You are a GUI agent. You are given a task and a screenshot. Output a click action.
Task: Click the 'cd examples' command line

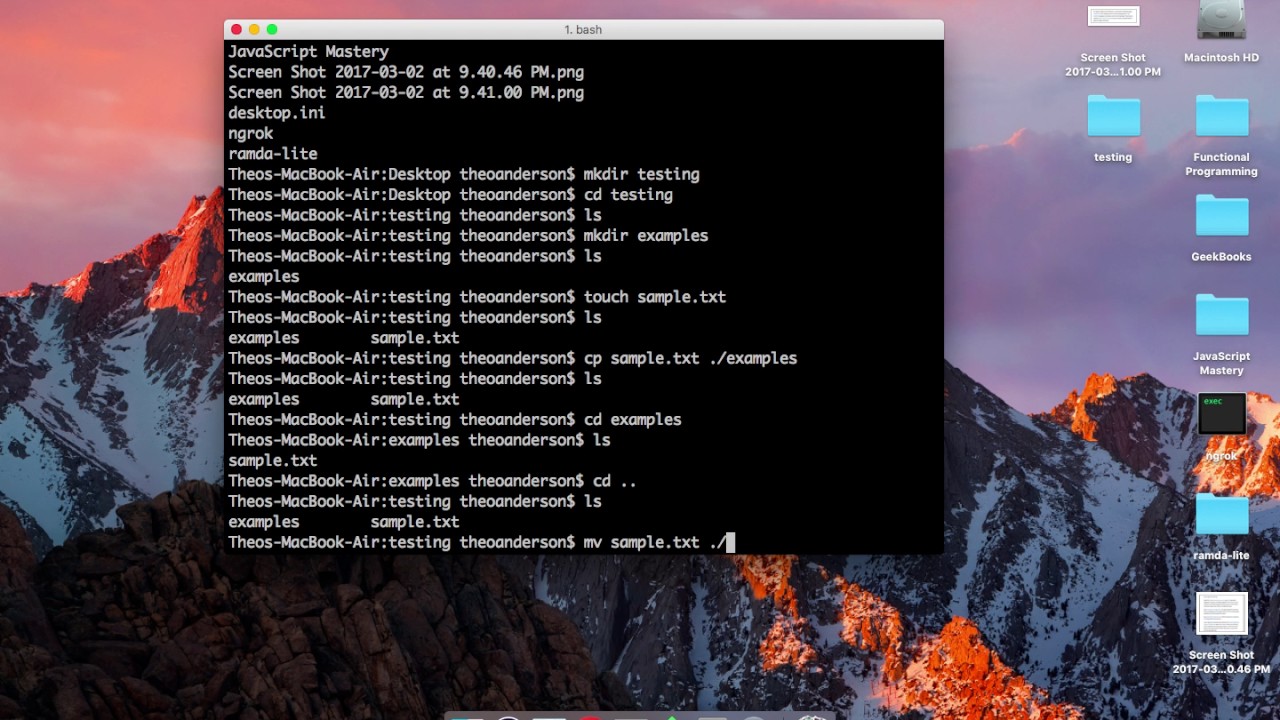click(455, 420)
